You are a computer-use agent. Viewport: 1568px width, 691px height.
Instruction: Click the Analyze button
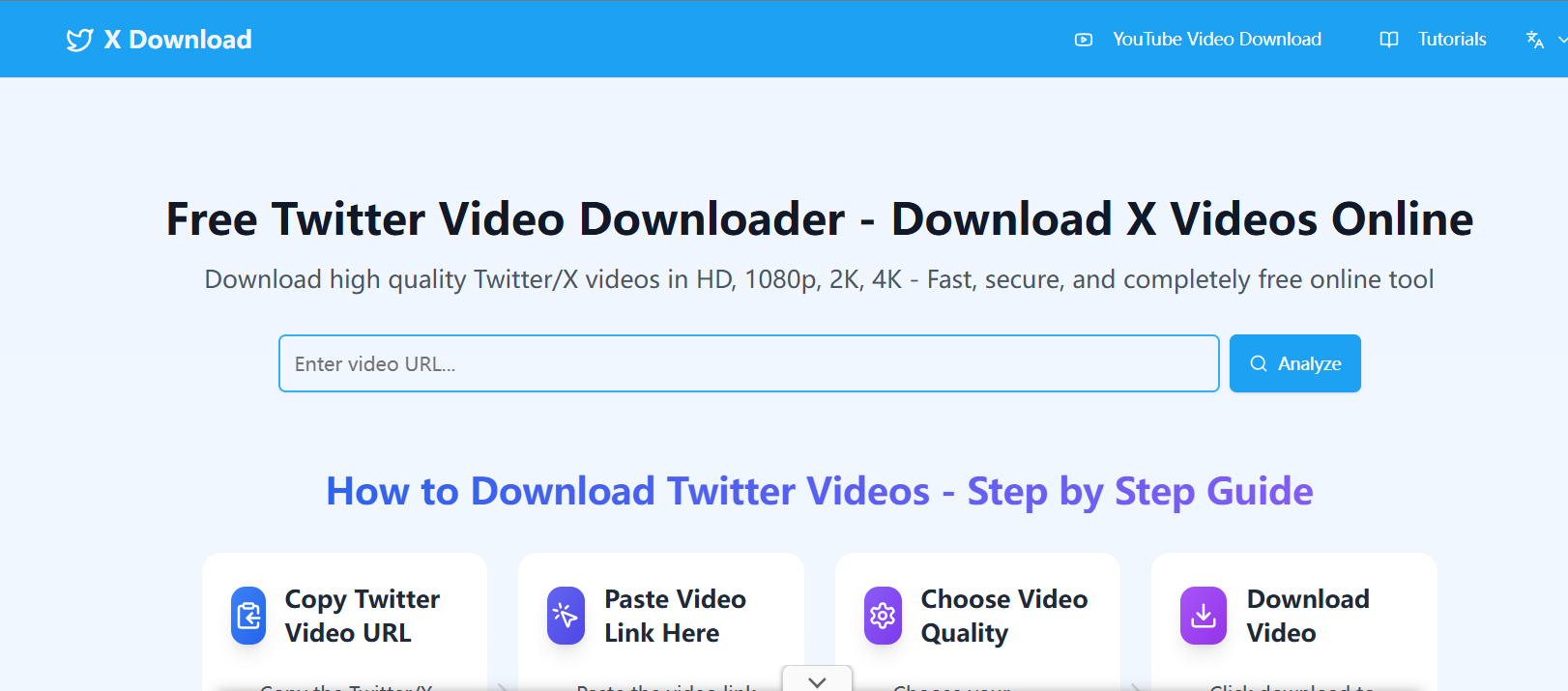1295,363
